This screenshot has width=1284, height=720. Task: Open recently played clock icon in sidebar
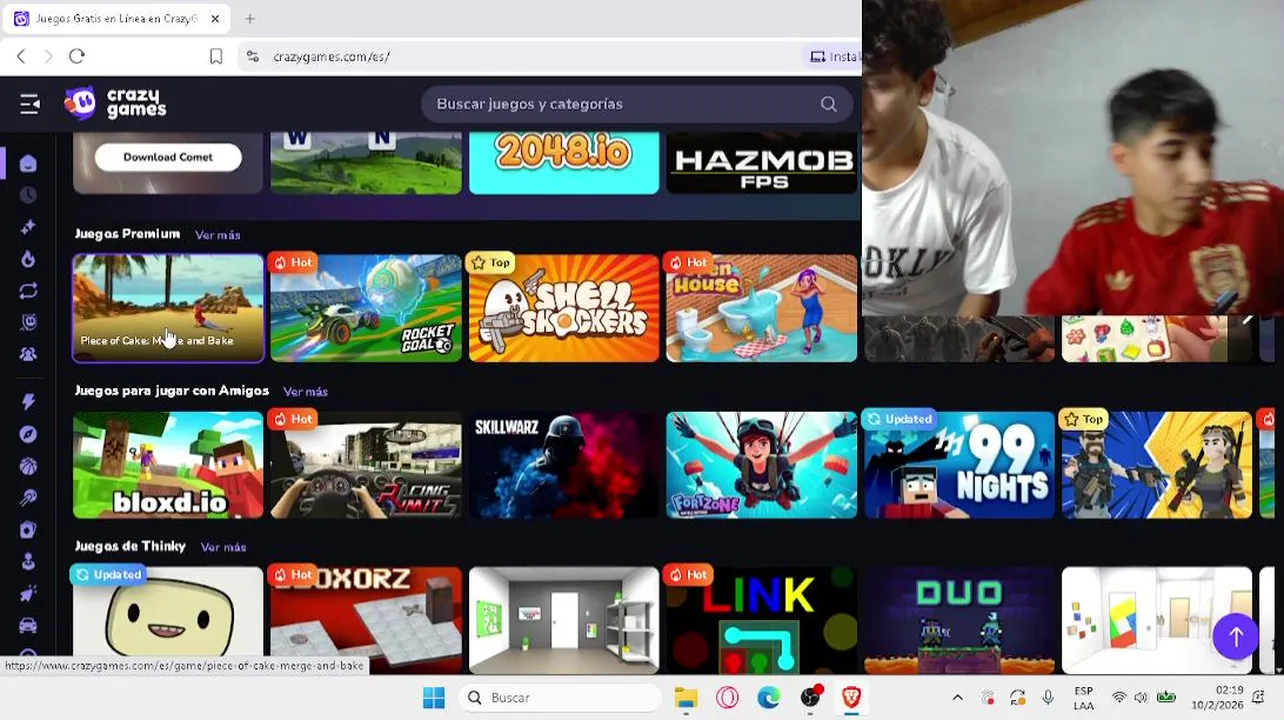point(28,195)
